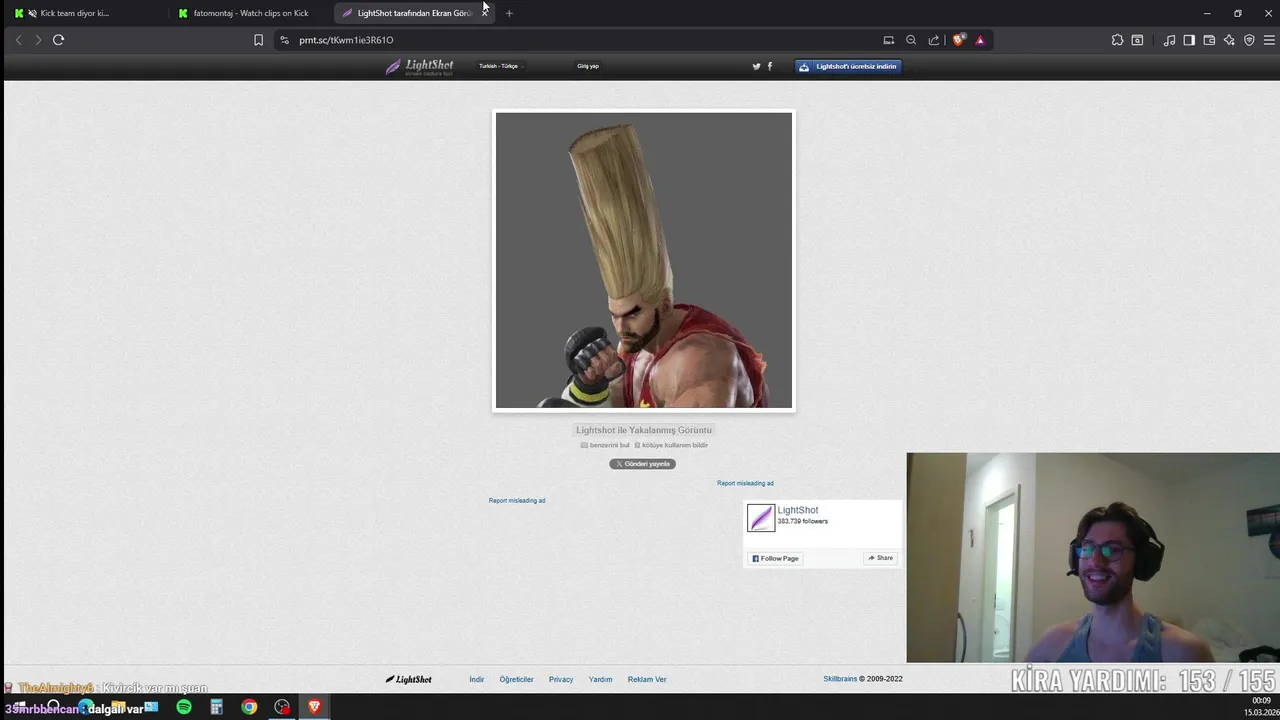This screenshot has height=720, width=1280.
Task: Click the Skillbrains footer link
Action: tap(840, 679)
